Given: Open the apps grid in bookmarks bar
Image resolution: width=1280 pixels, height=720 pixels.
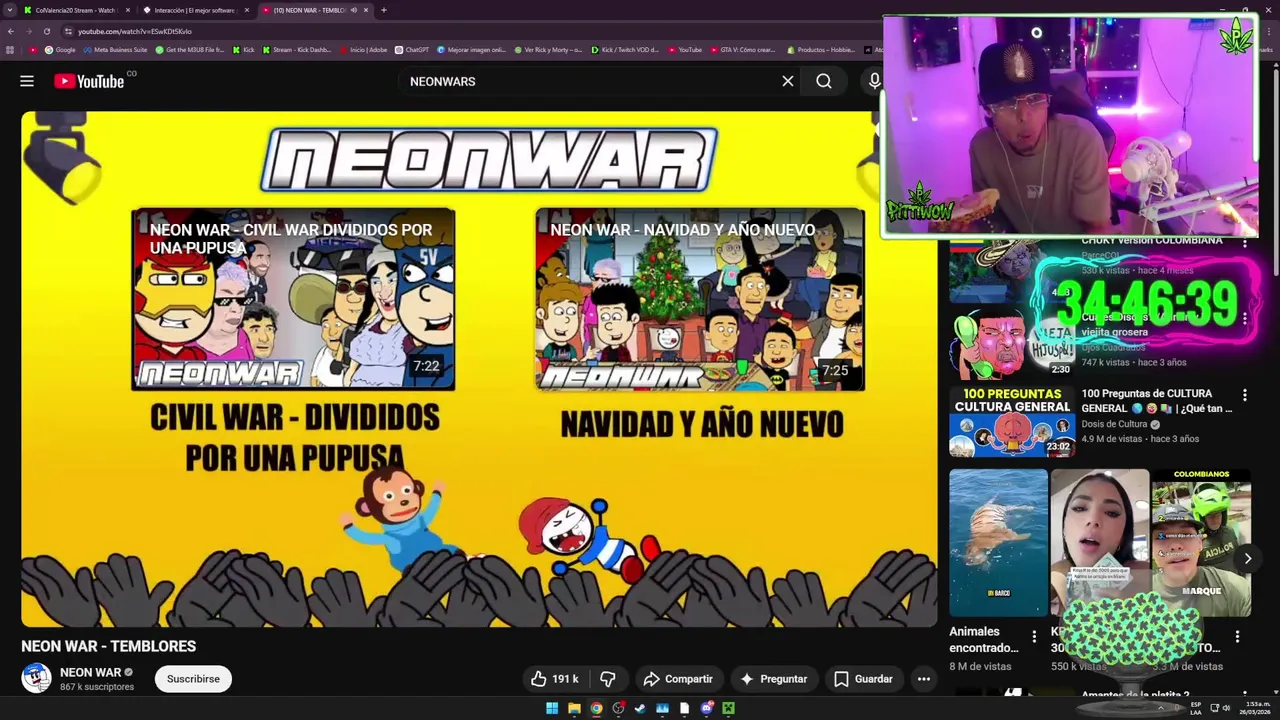Looking at the screenshot, I should (x=11, y=50).
